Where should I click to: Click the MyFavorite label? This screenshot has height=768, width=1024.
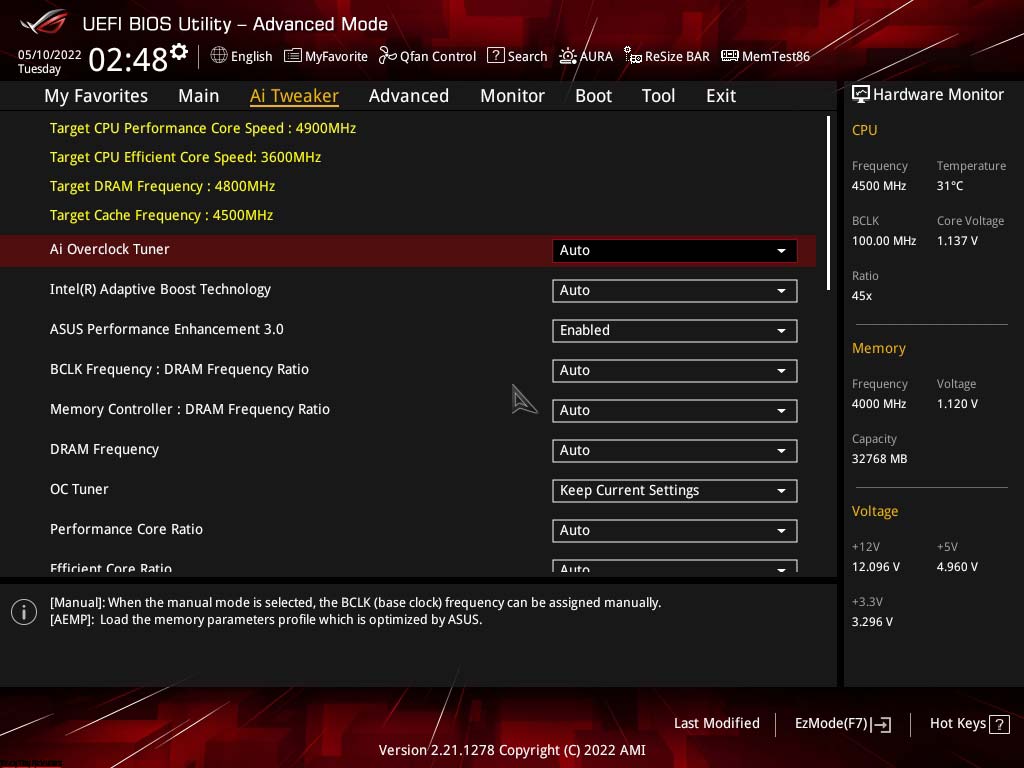point(336,57)
